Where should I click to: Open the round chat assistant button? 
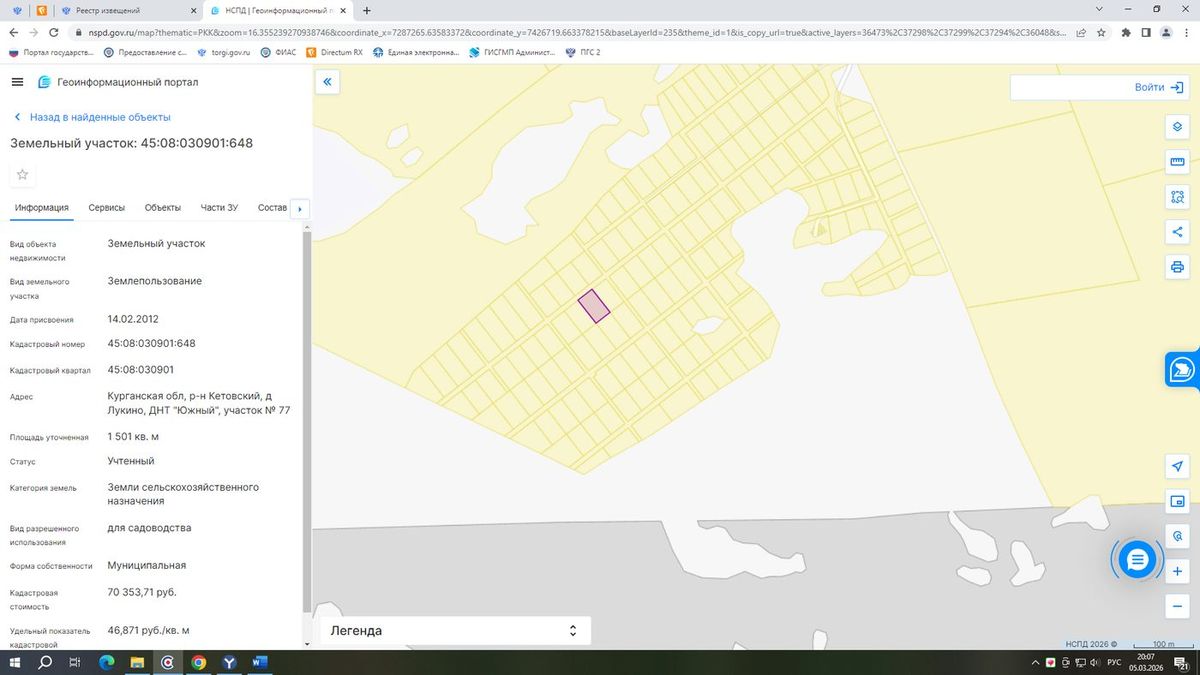click(1137, 560)
